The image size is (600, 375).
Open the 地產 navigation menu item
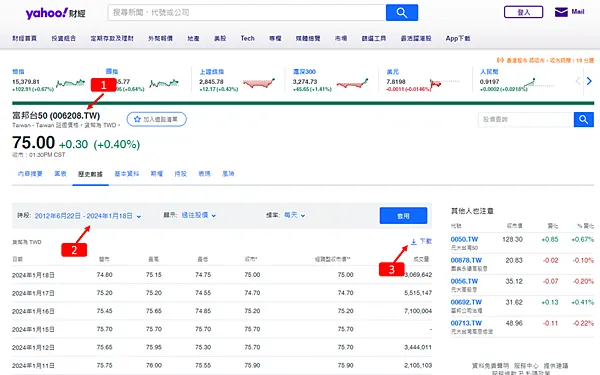click(193, 38)
